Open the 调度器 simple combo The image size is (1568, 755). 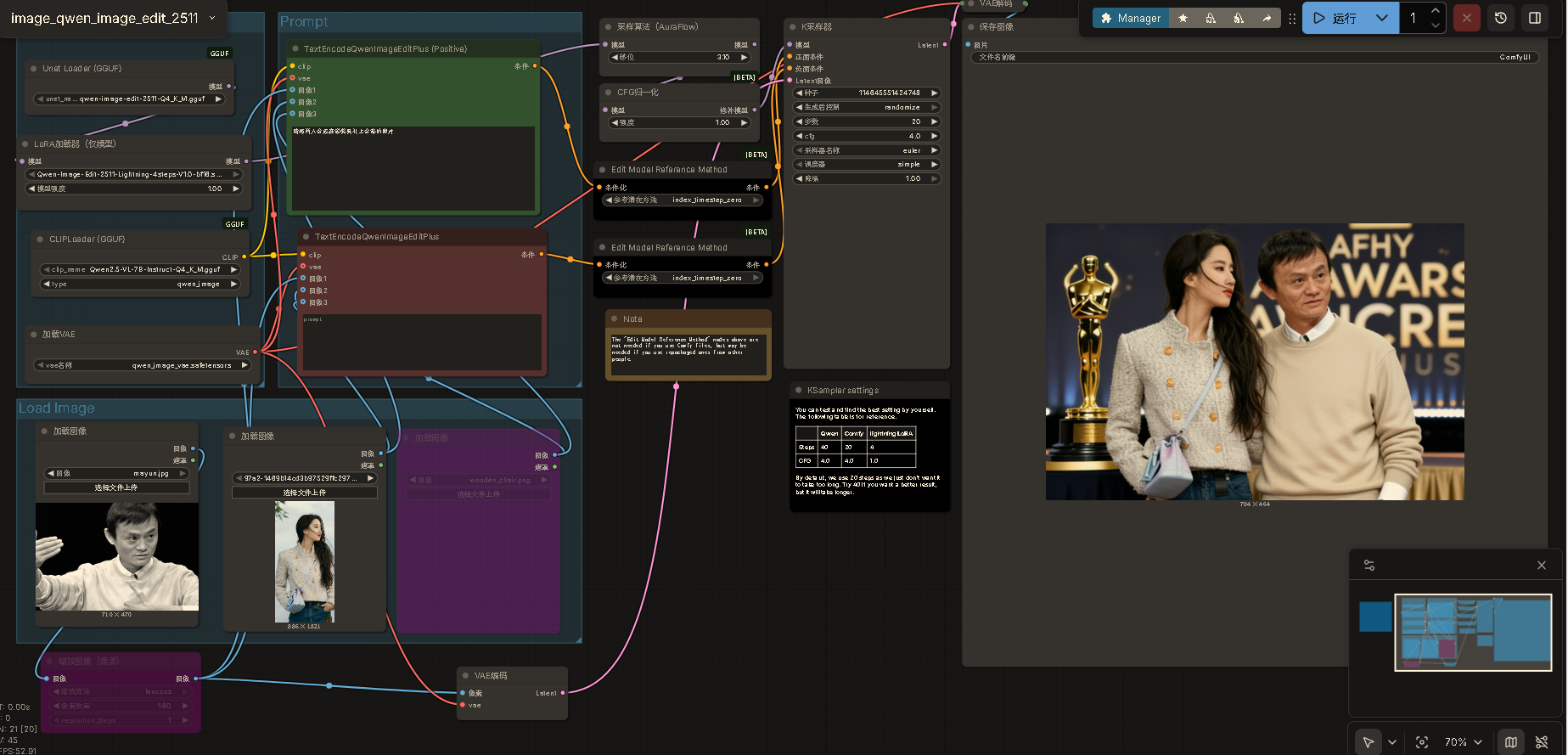867,165
